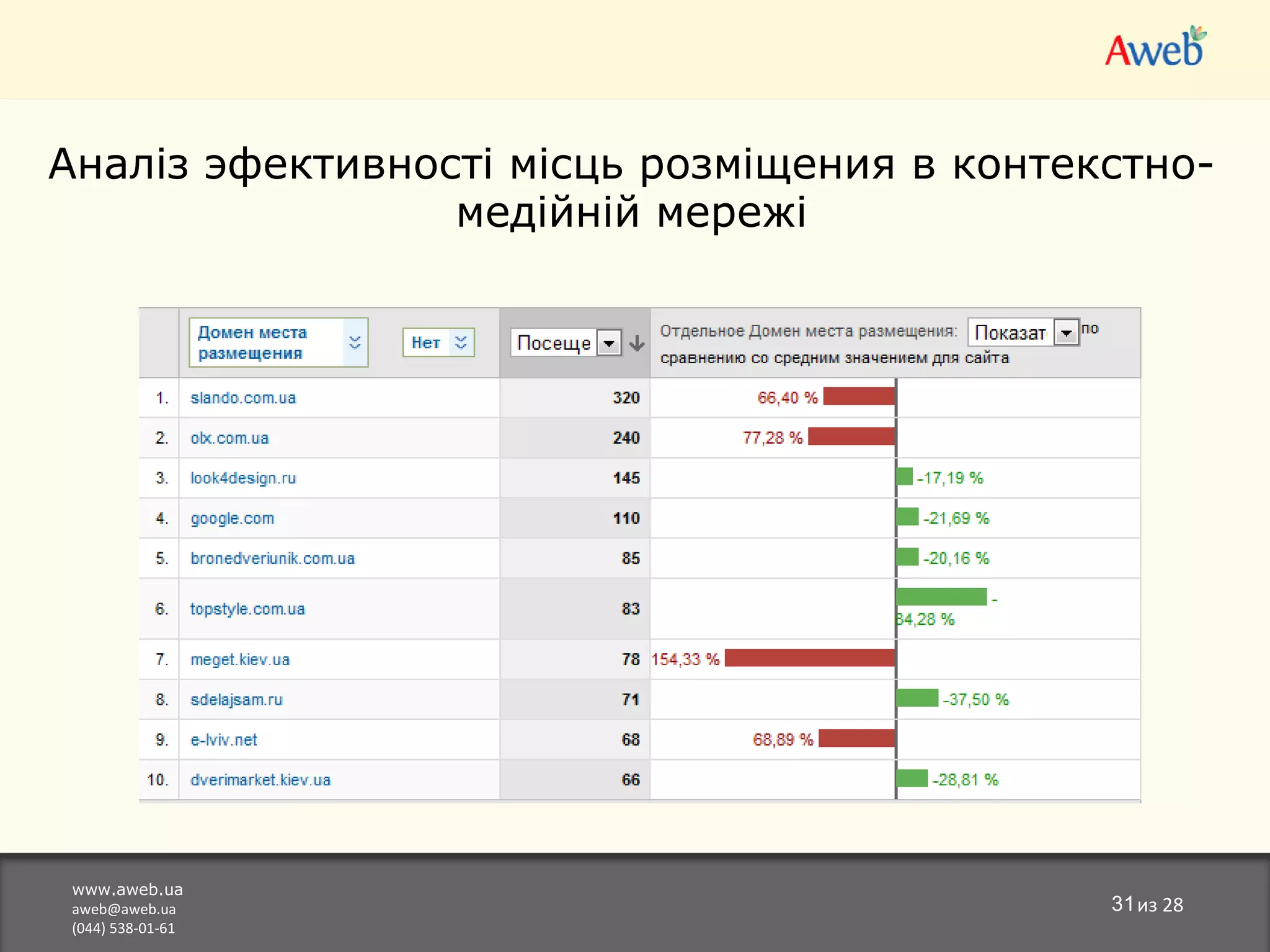Viewport: 1270px width, 952px height.
Task: Click the 240 visits value
Action: (626, 438)
